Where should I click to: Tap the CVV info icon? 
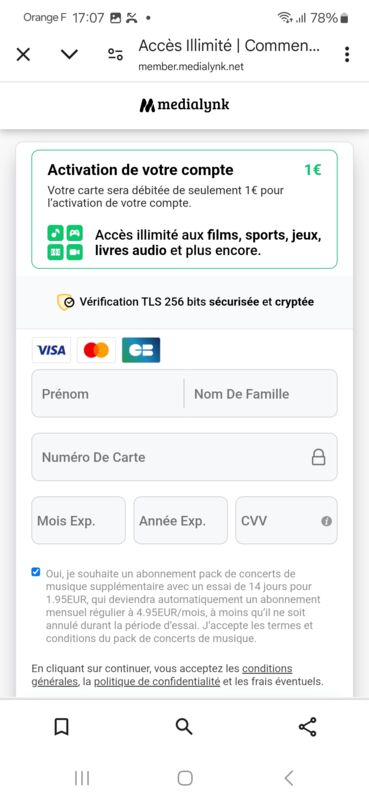[327, 521]
